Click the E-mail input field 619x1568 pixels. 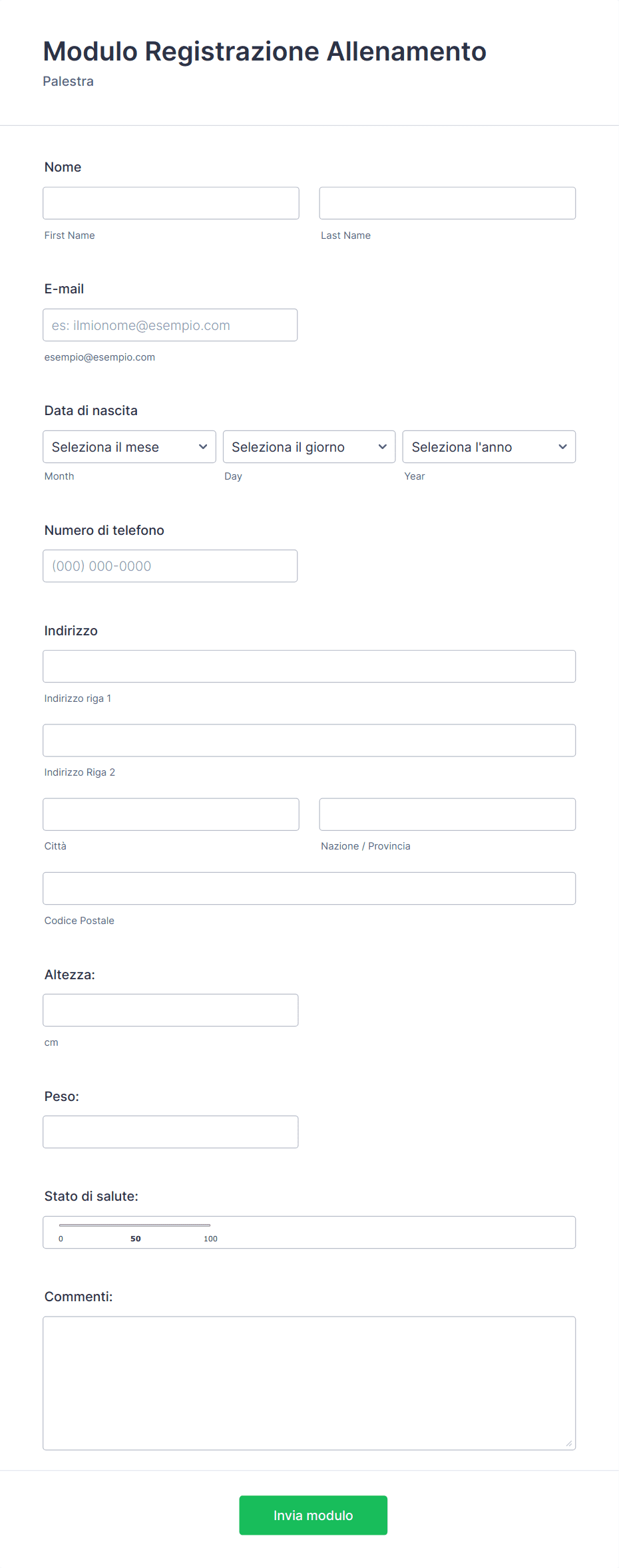coord(170,325)
